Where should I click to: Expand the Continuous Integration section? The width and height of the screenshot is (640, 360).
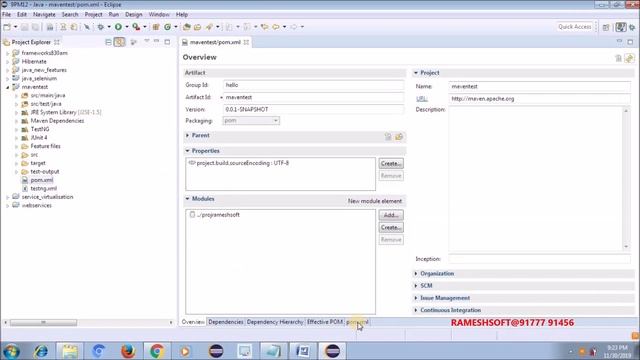(416, 310)
